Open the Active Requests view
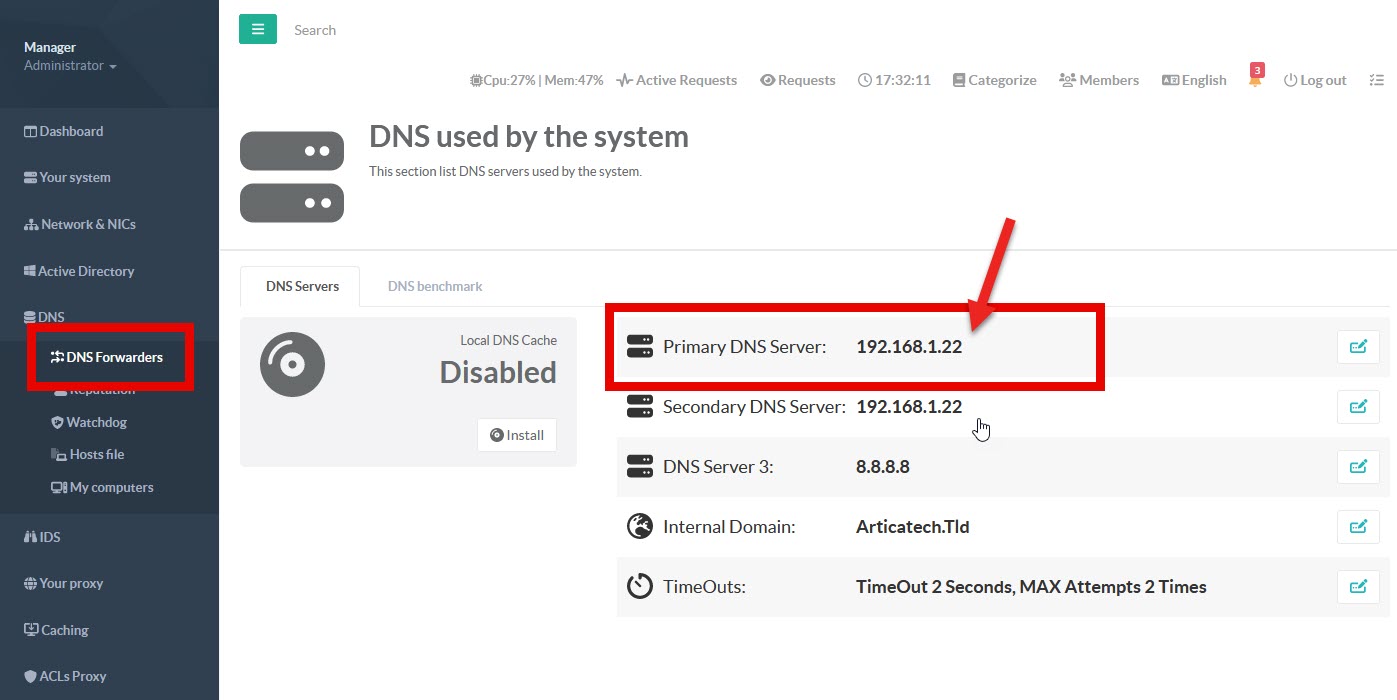This screenshot has width=1397, height=700. coord(677,80)
